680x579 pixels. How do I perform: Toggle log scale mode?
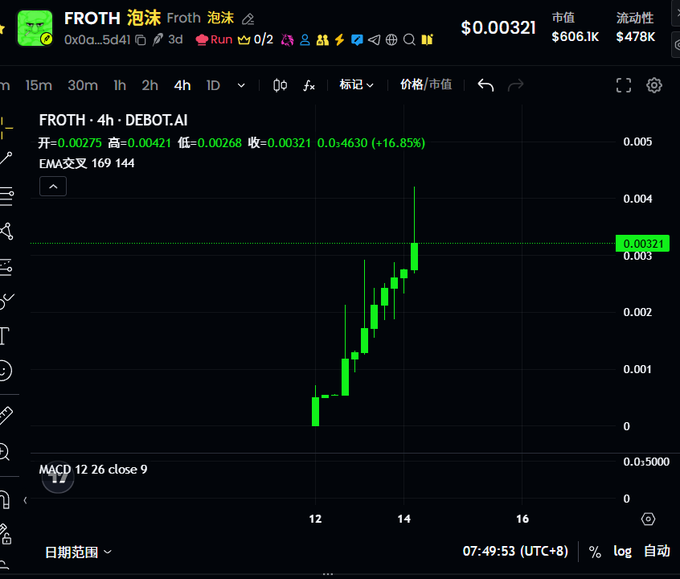pos(622,551)
